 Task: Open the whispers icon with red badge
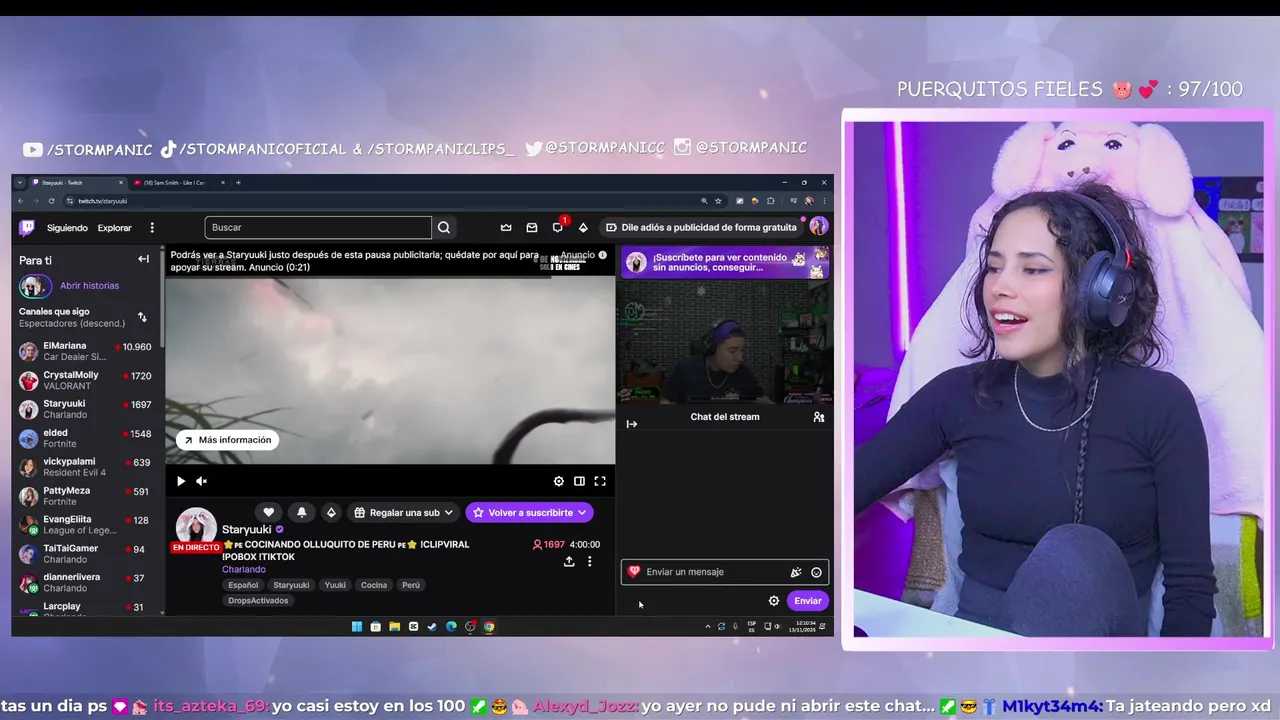(558, 227)
